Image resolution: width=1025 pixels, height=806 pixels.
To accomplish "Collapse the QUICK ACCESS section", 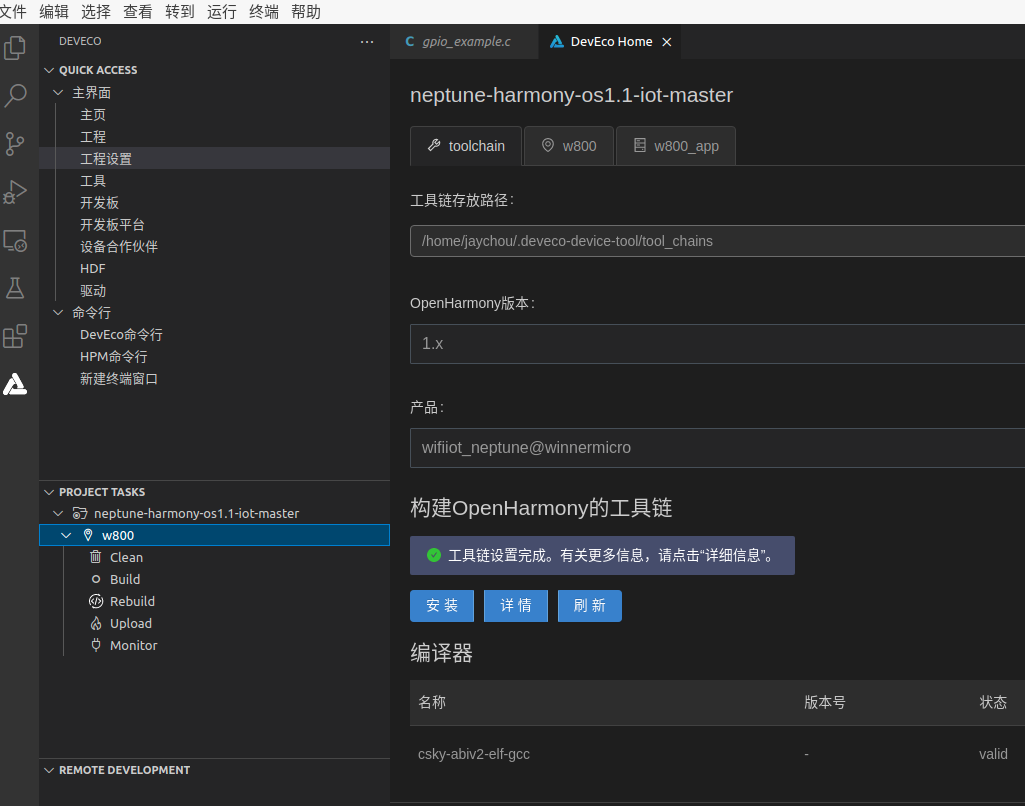I will pos(49,70).
